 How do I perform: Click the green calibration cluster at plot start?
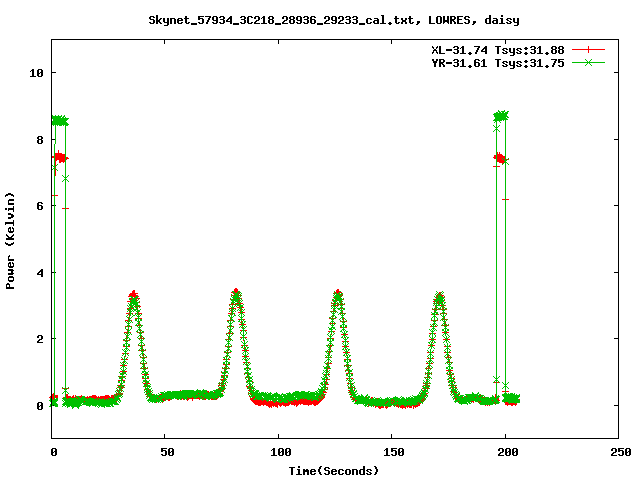60,121
